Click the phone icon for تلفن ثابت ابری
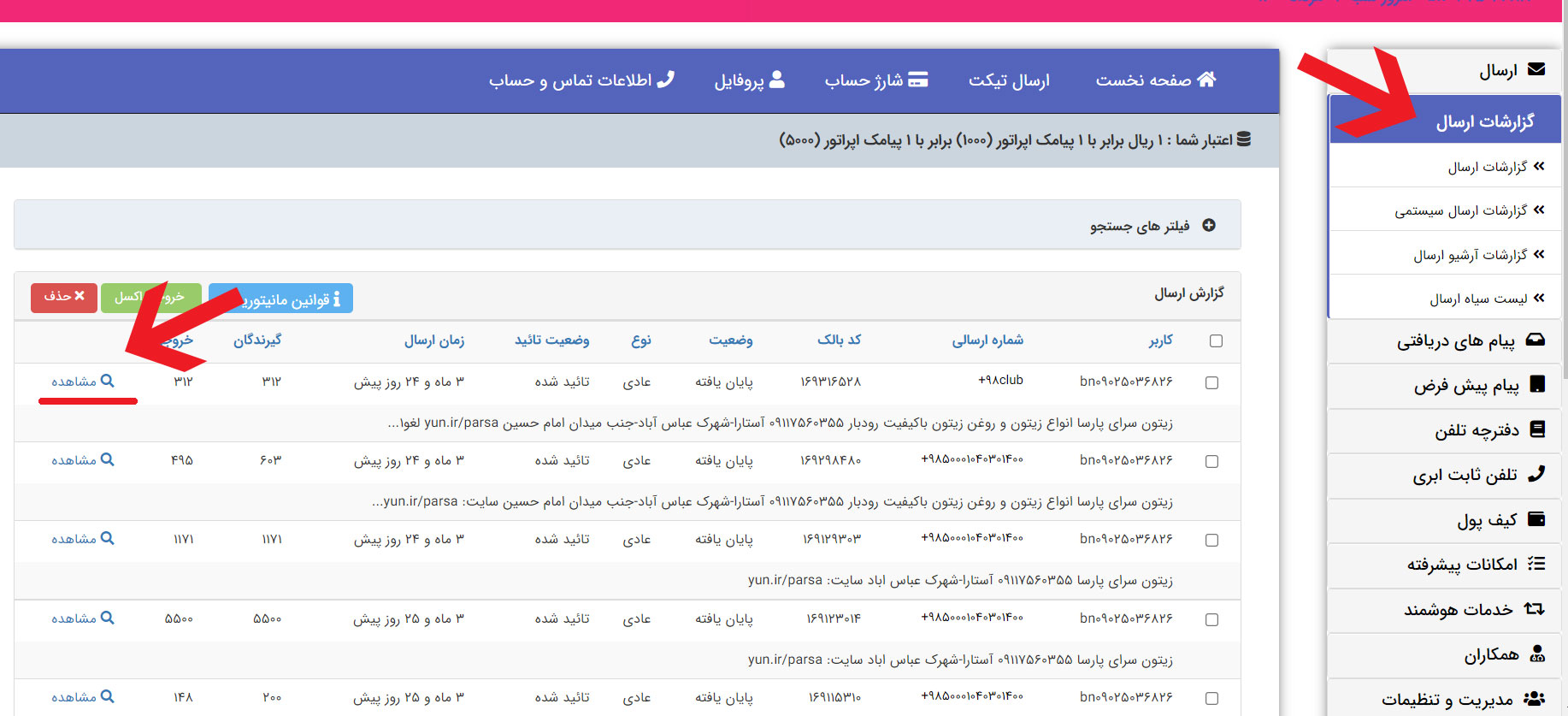 (1536, 473)
